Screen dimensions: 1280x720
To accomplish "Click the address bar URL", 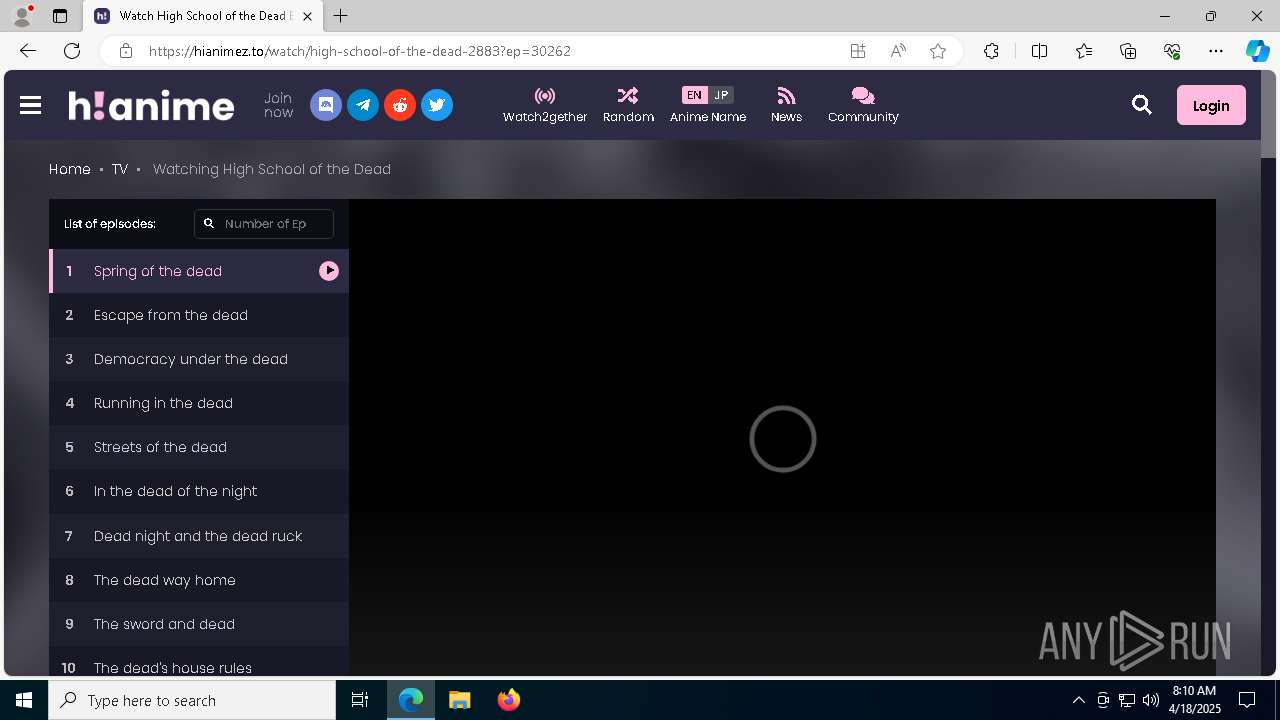I will [x=360, y=51].
